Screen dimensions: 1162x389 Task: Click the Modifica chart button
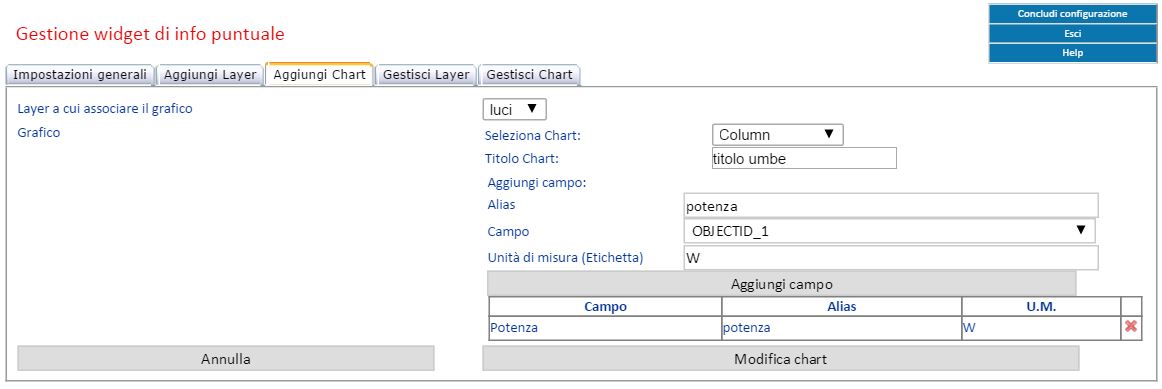[780, 359]
